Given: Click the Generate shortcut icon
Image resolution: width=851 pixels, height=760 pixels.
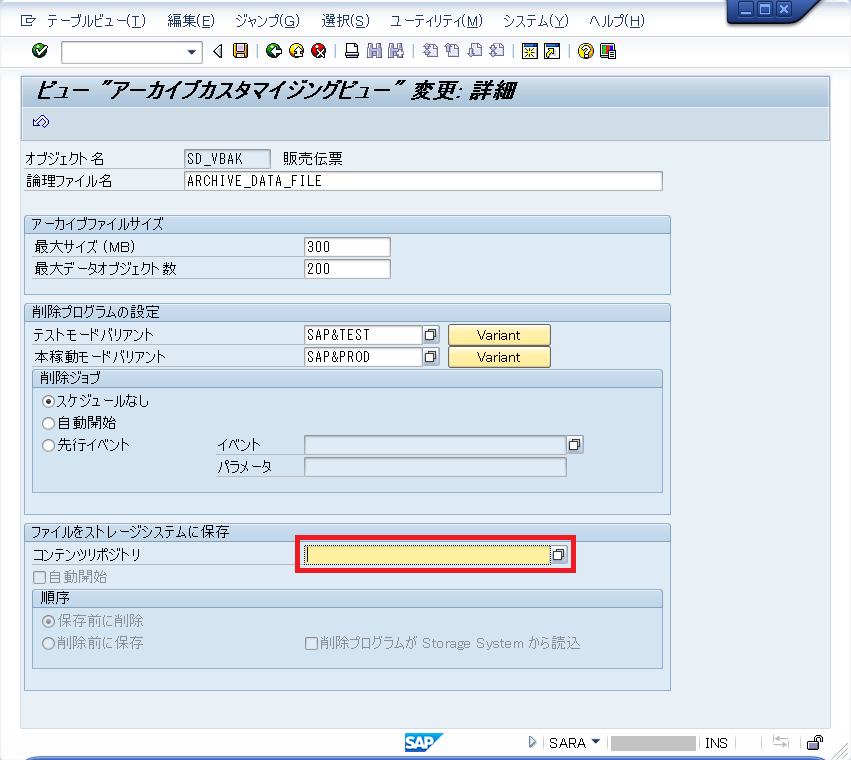Looking at the screenshot, I should (551, 51).
